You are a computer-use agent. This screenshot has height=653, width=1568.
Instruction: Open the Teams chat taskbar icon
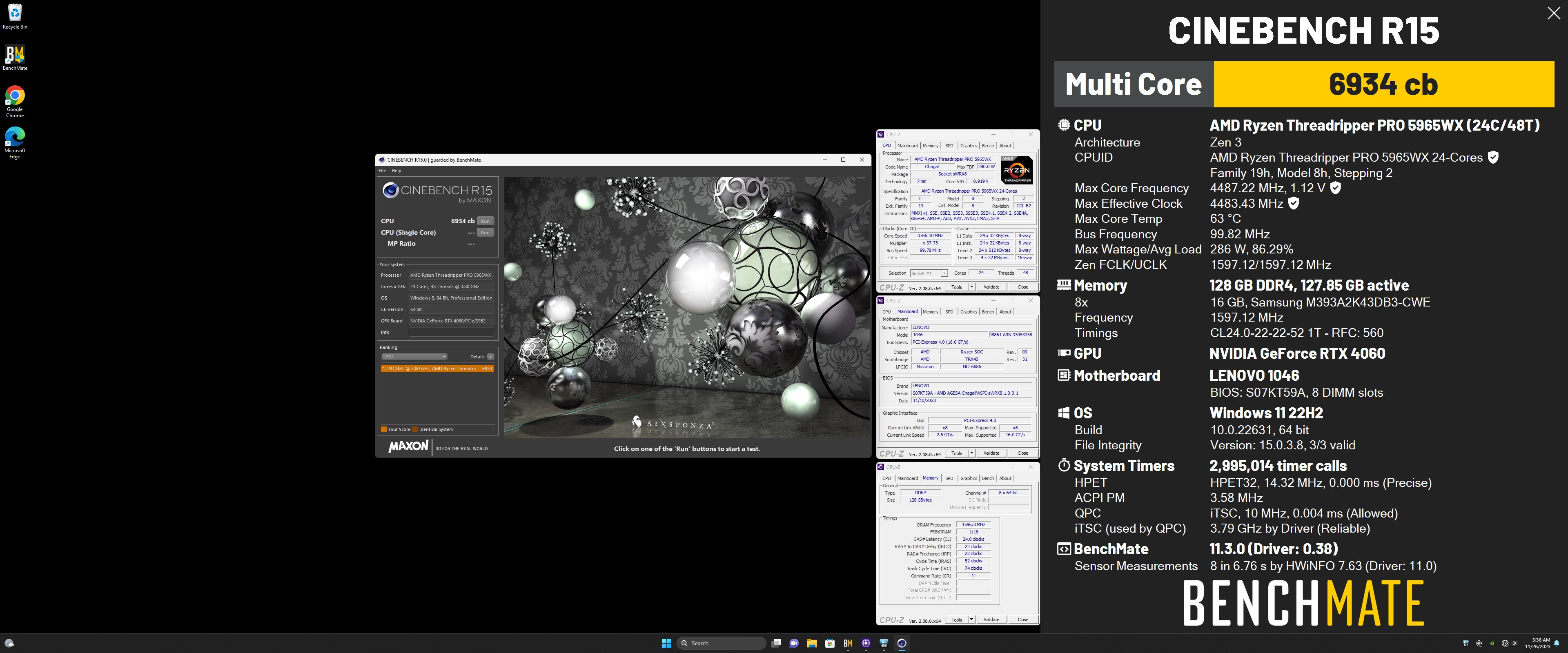coord(794,643)
